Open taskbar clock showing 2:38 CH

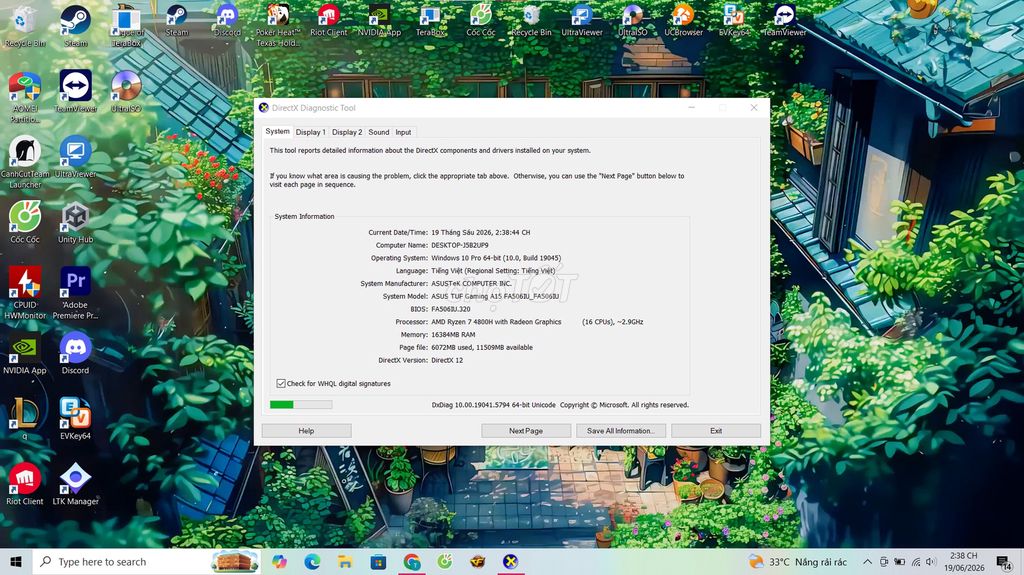click(x=964, y=562)
